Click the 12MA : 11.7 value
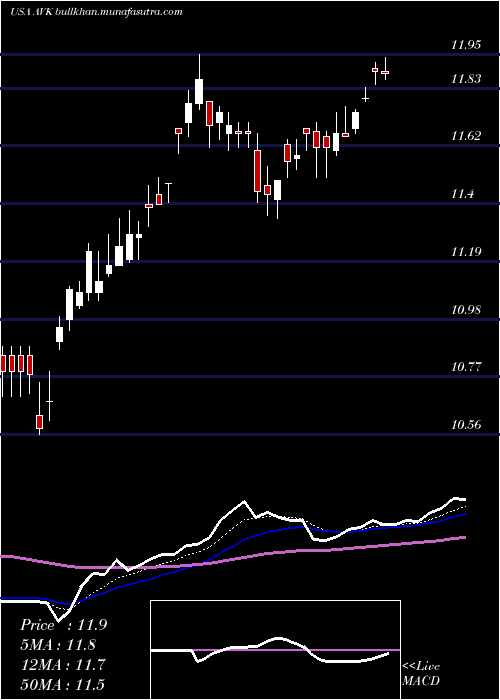 tap(63, 665)
